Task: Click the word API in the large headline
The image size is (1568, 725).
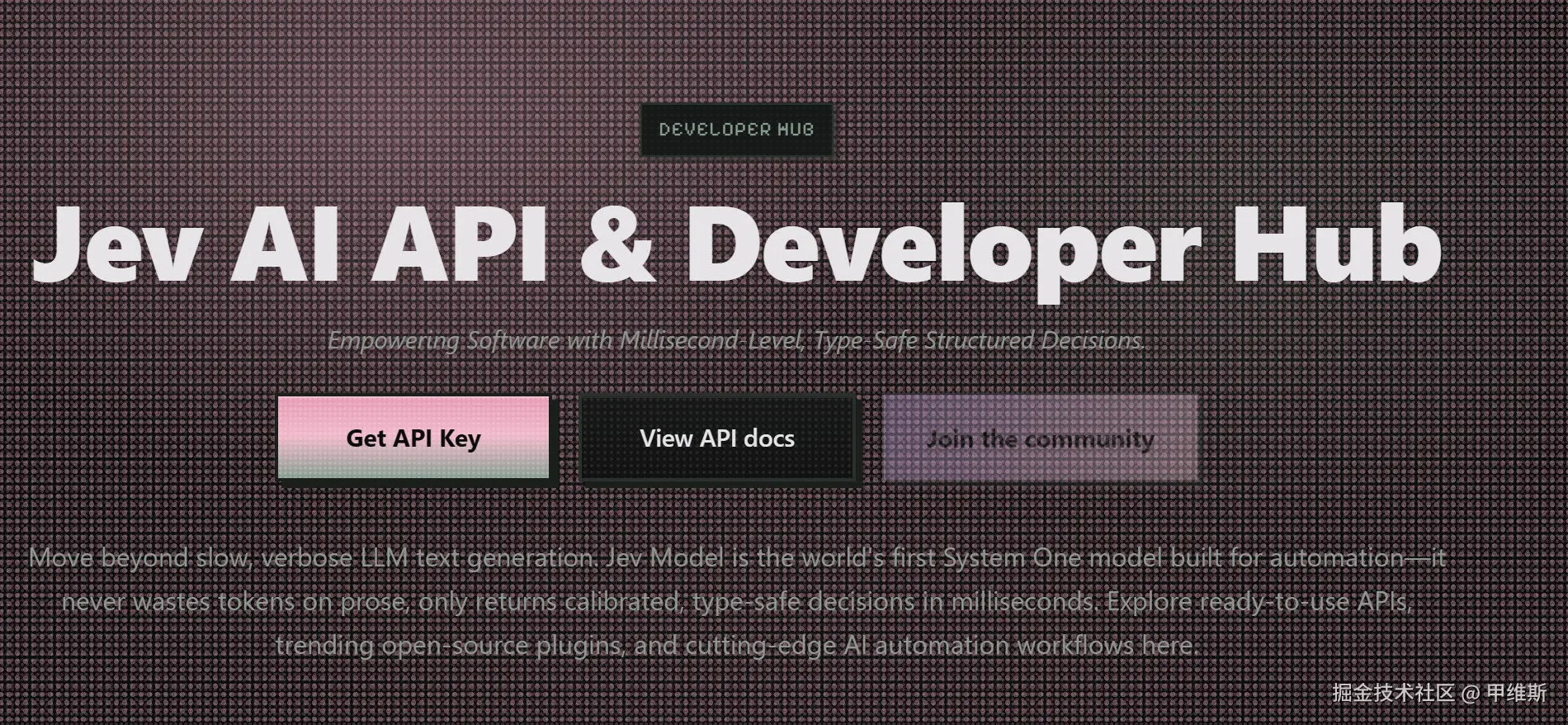Action: pos(460,245)
